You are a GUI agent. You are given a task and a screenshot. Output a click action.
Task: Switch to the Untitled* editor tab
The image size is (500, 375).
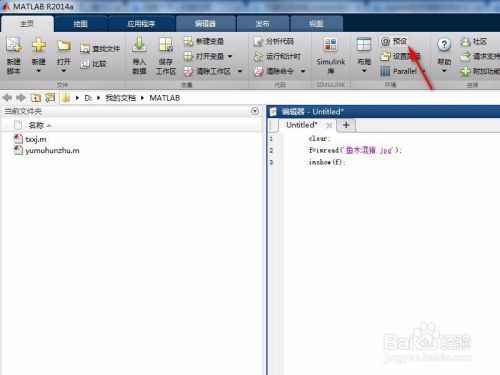pos(301,125)
